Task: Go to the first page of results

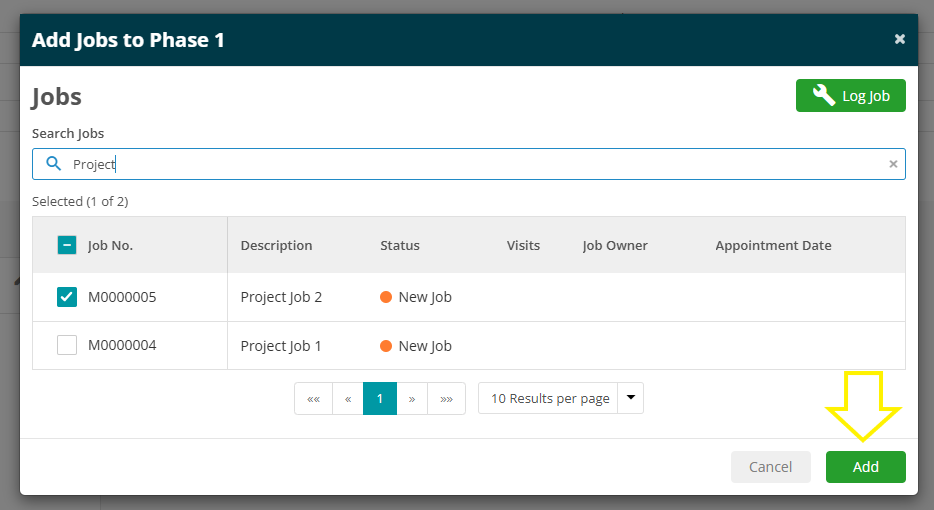Action: pyautogui.click(x=313, y=399)
